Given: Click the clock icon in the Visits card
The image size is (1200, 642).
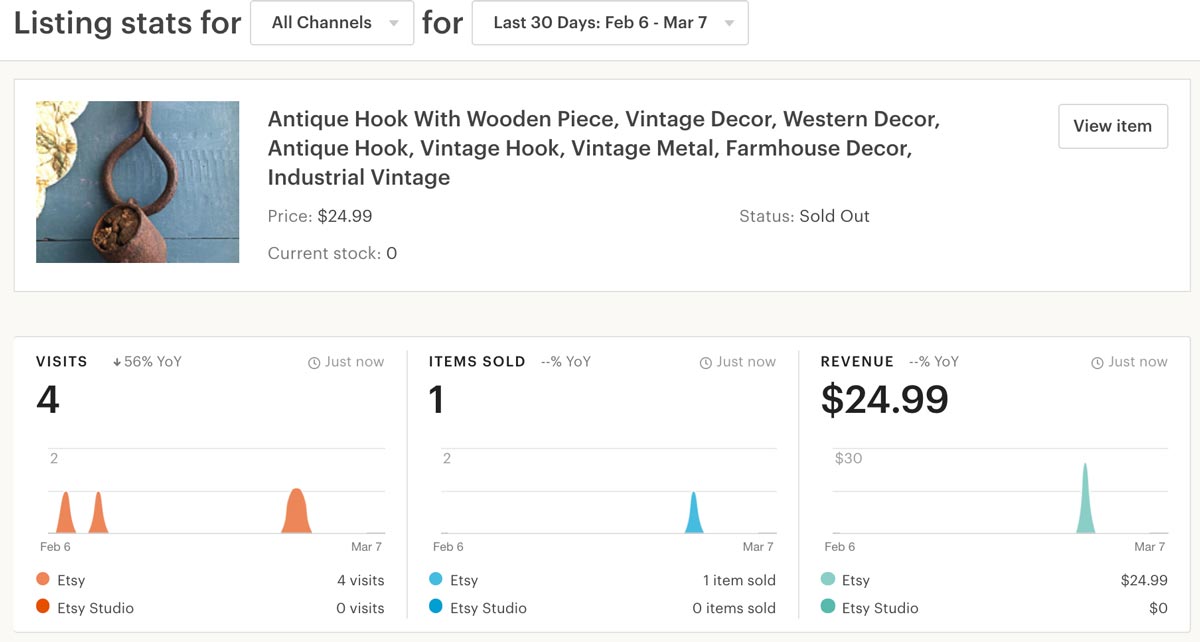Looking at the screenshot, I should pos(314,362).
